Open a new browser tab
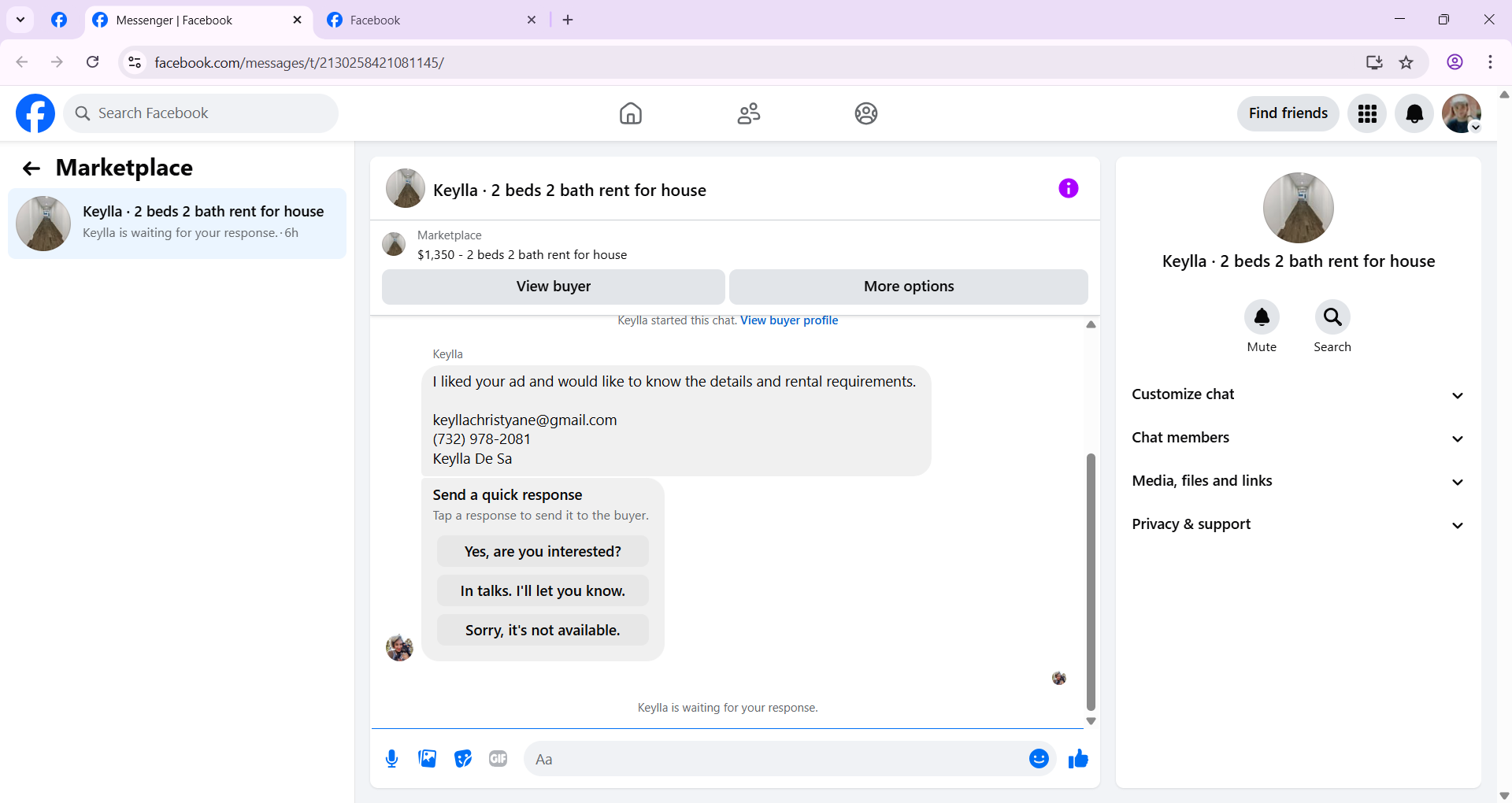 [x=568, y=20]
